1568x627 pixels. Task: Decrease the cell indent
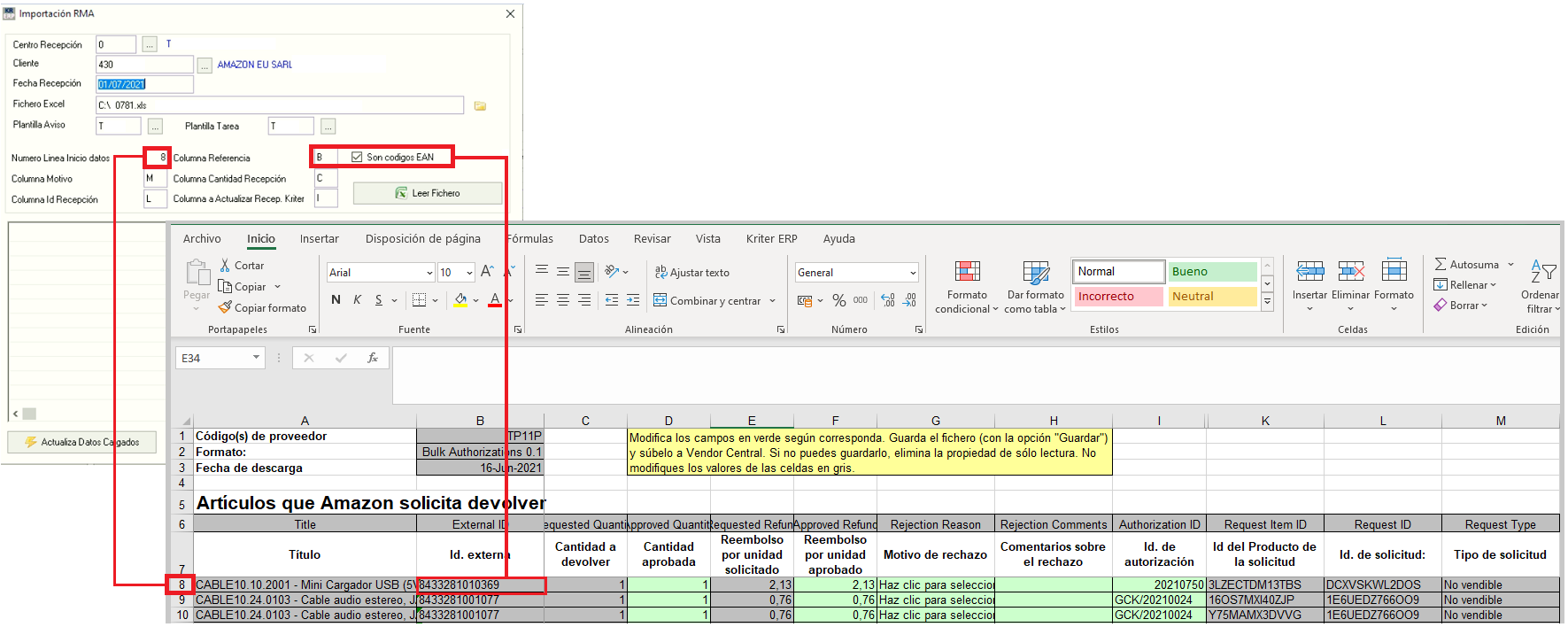[x=612, y=300]
